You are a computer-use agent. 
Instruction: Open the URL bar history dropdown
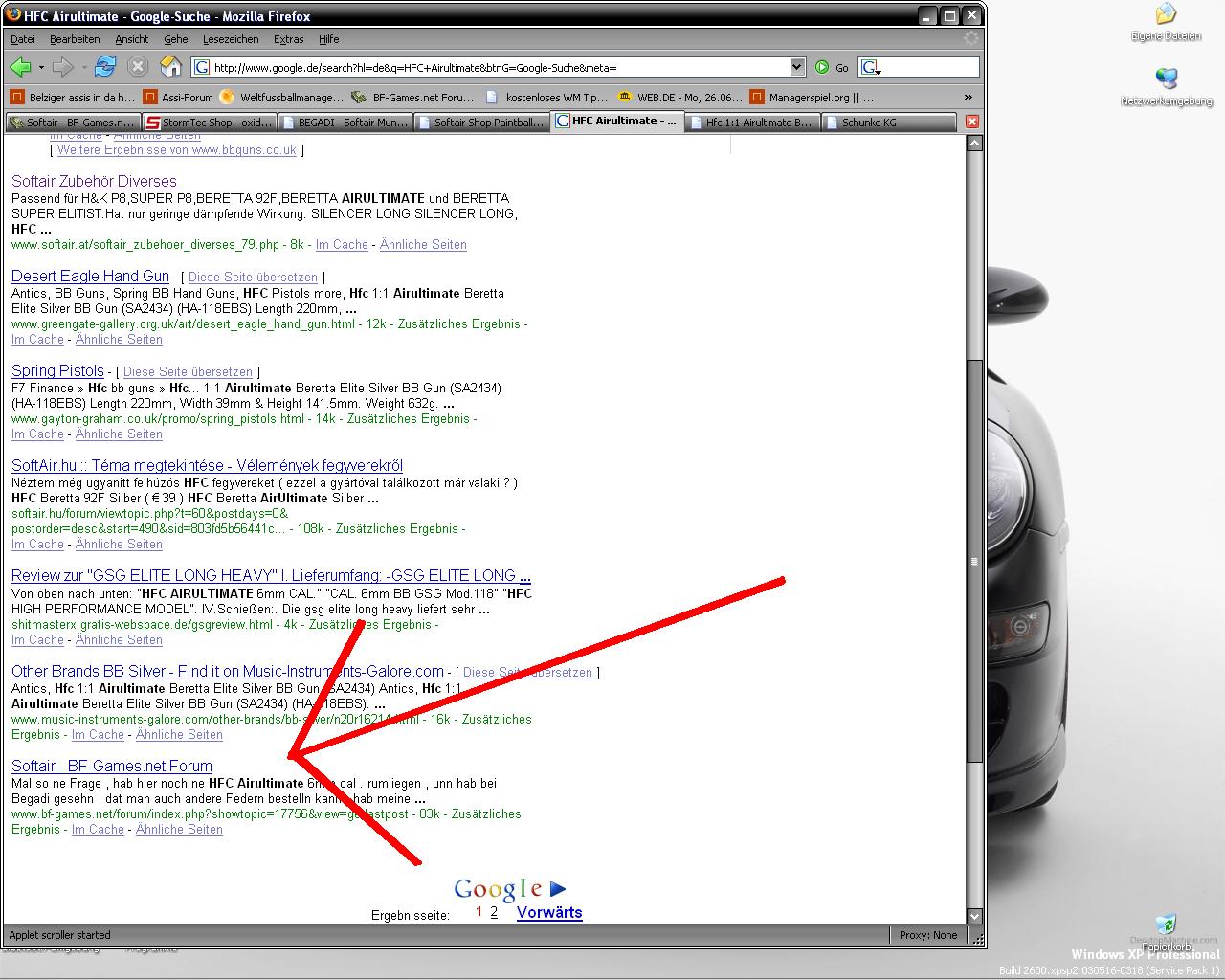(797, 67)
